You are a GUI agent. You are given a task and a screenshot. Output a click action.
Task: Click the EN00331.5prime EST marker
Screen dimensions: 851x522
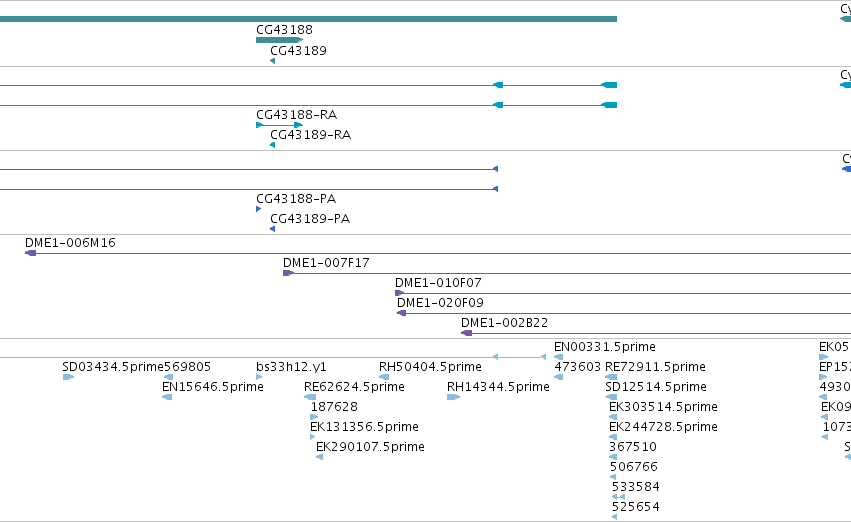click(x=558, y=357)
